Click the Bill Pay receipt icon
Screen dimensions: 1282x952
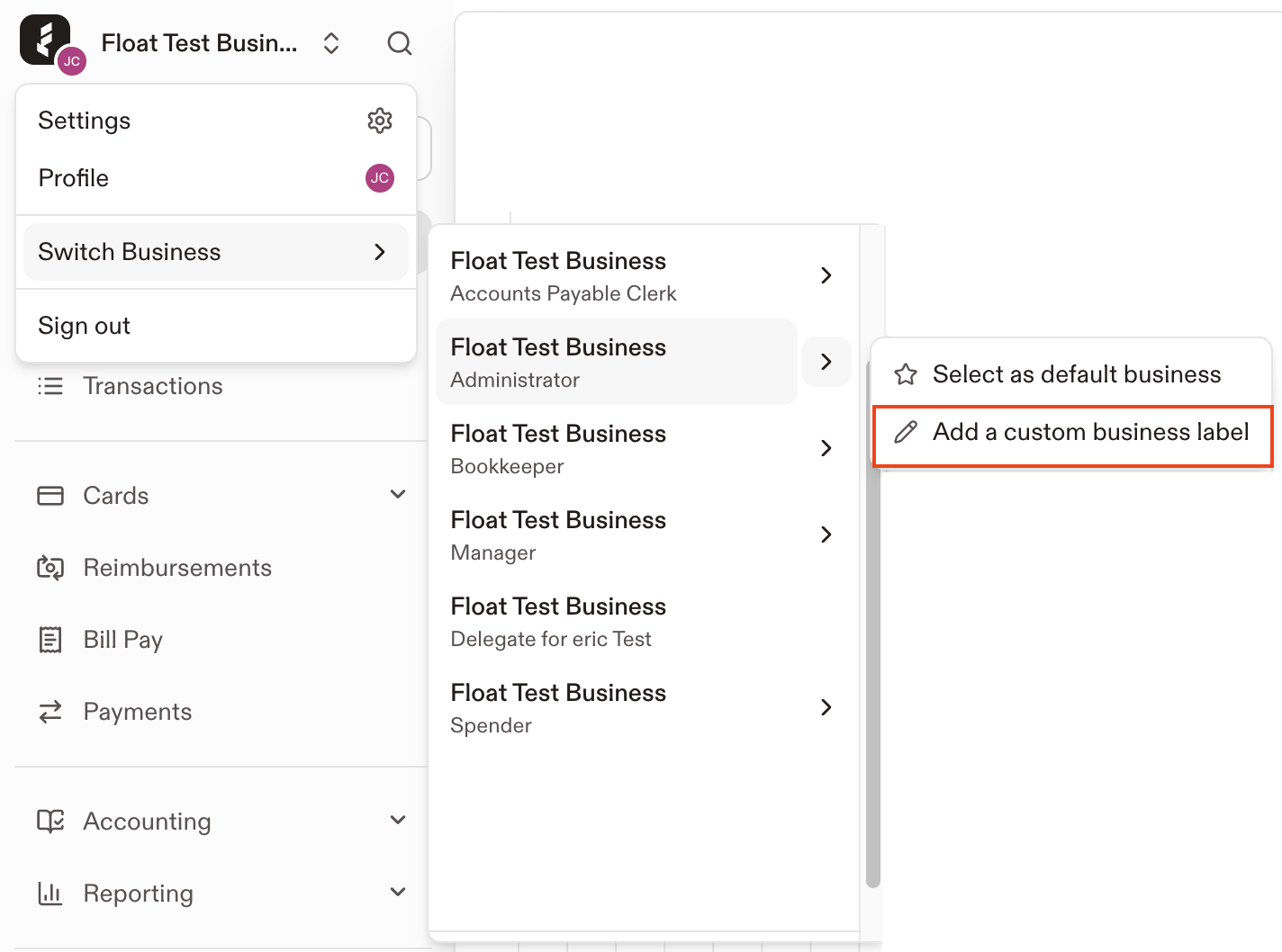[x=50, y=640]
